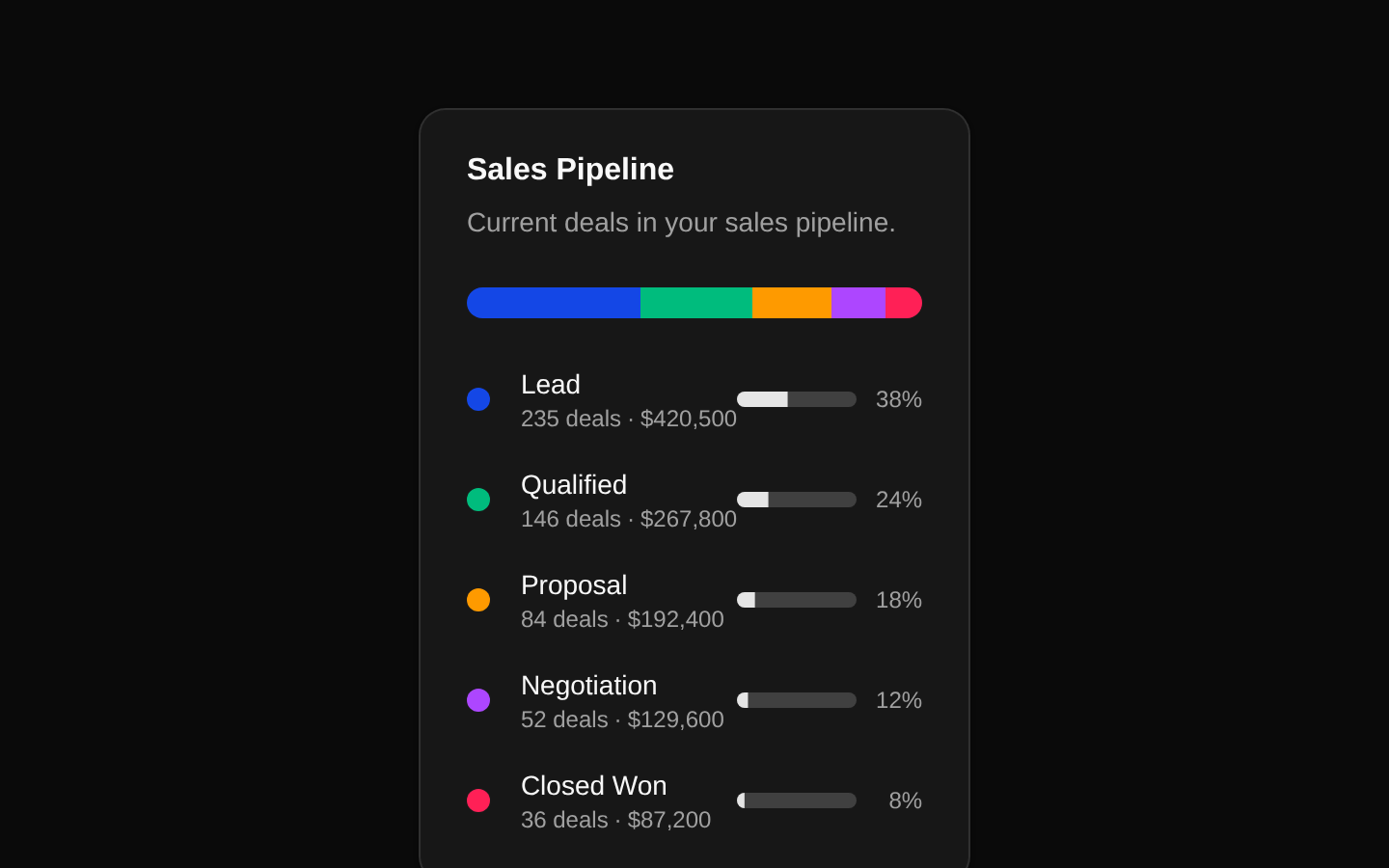Click the red Closed Won stage dot
Screen dimensions: 1389x868
(x=478, y=800)
